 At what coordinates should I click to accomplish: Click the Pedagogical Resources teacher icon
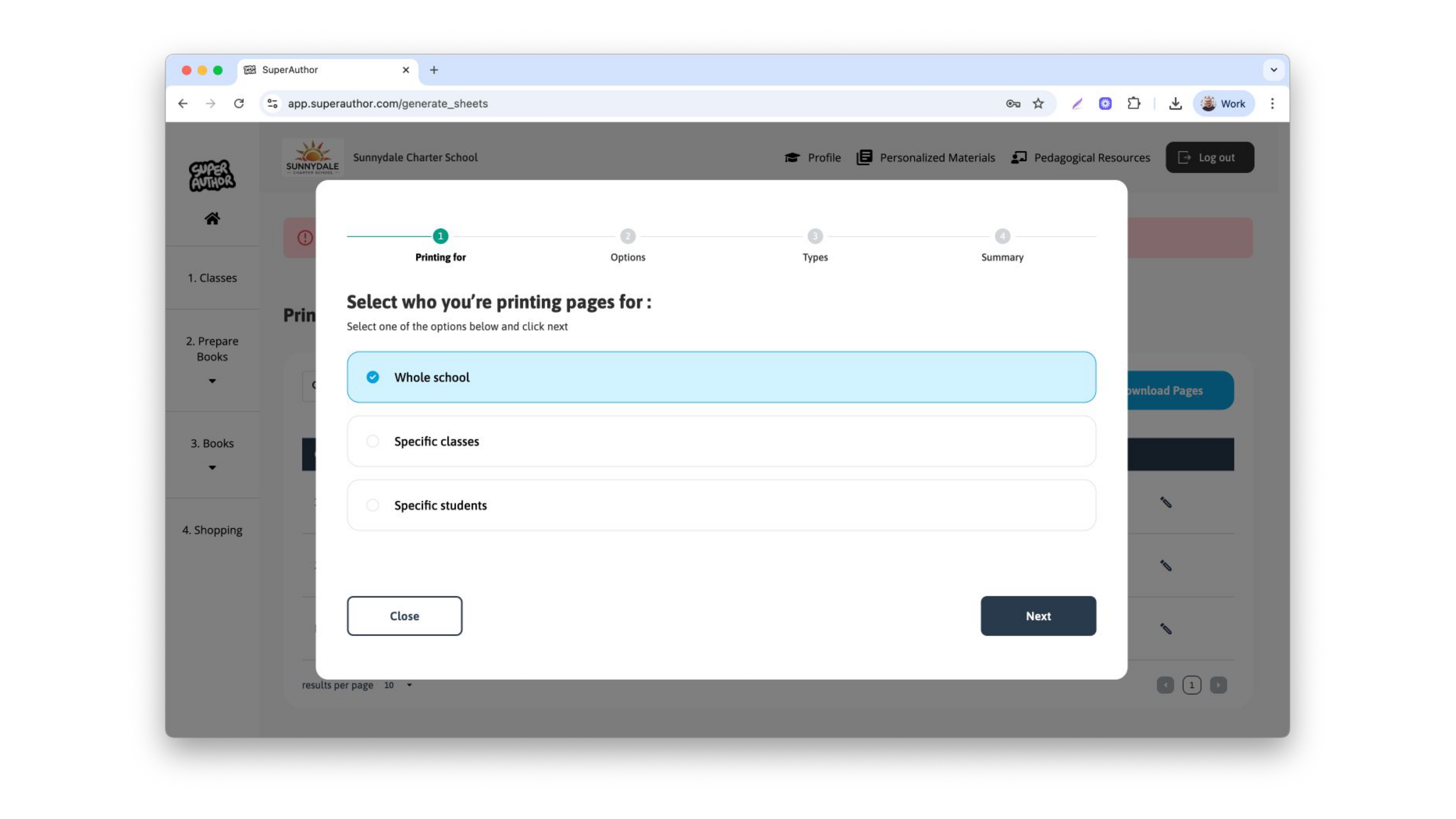[1019, 157]
